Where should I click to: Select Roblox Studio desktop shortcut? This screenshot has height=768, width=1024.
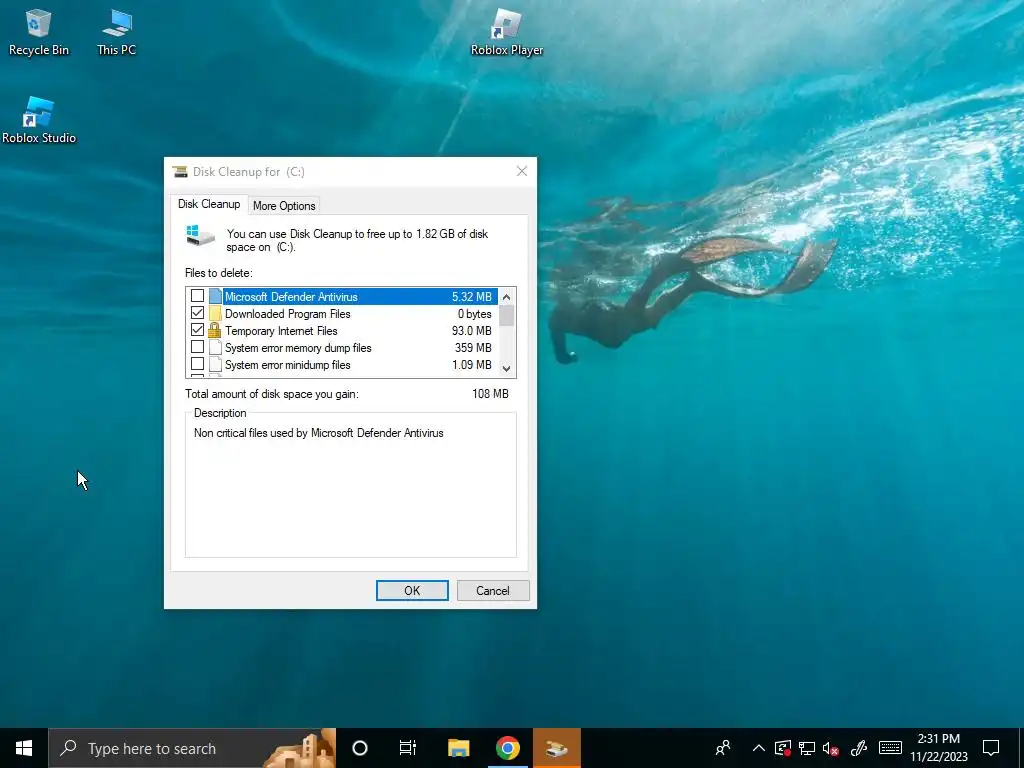39,120
